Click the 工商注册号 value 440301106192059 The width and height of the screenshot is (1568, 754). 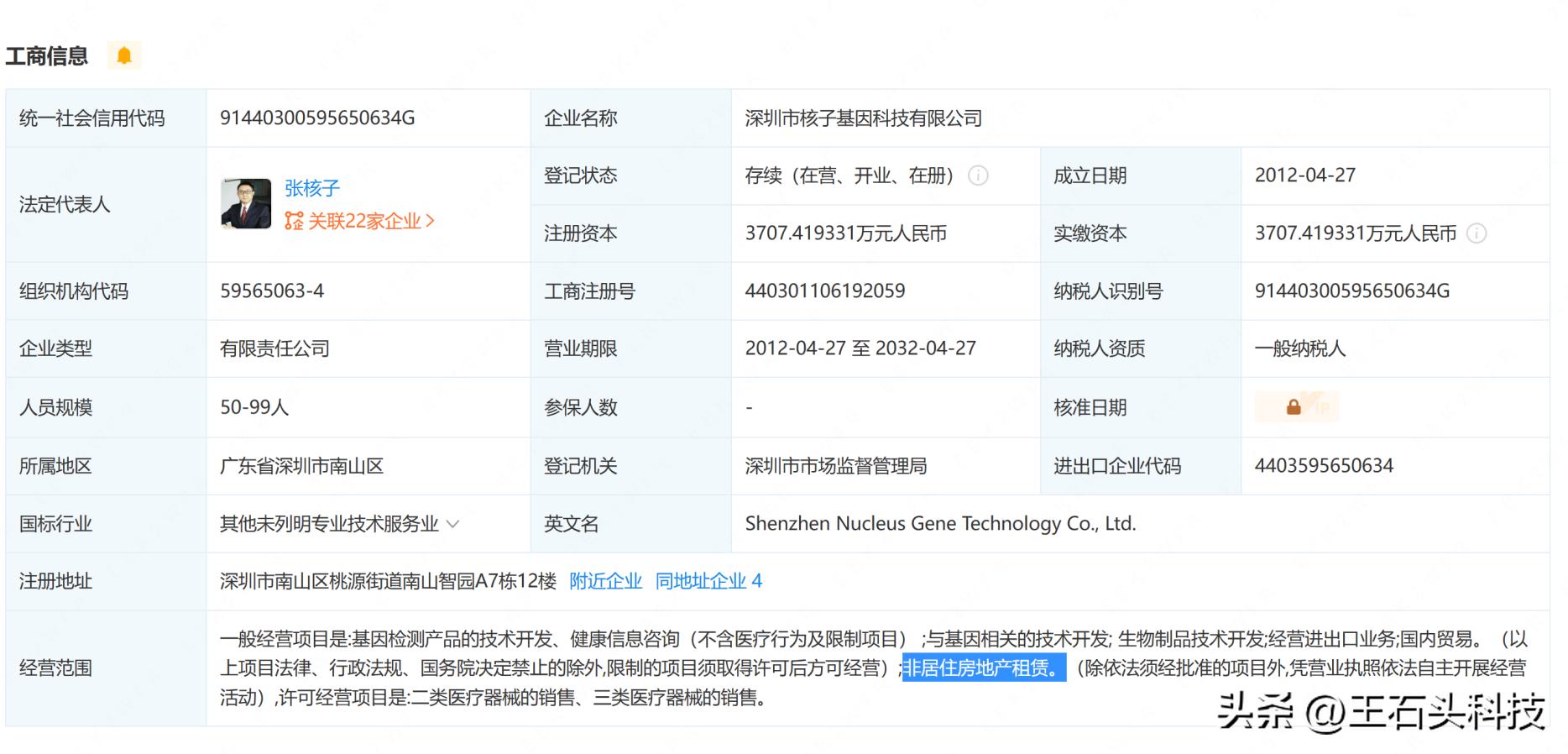coord(824,291)
